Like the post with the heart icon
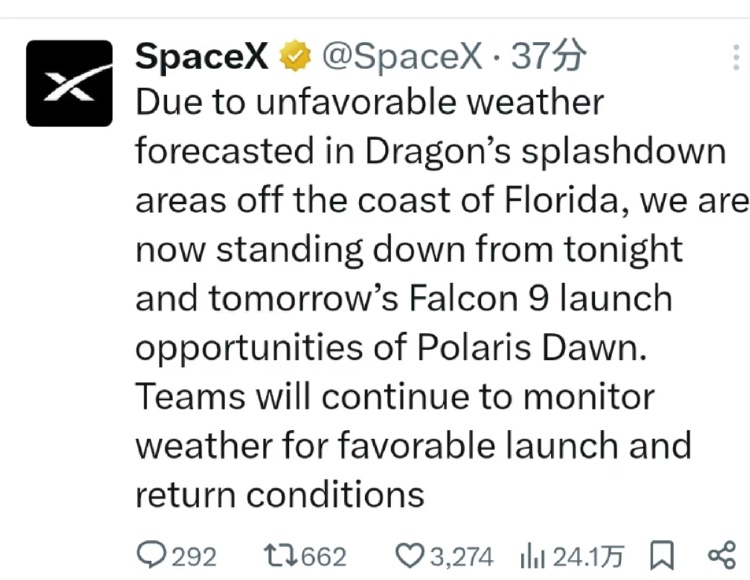The height and width of the screenshot is (580, 750). click(410, 556)
